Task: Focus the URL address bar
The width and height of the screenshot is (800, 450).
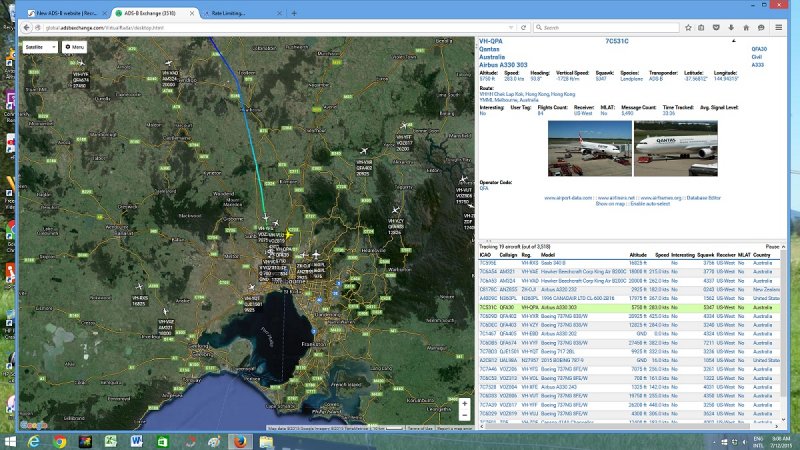Action: 276,28
